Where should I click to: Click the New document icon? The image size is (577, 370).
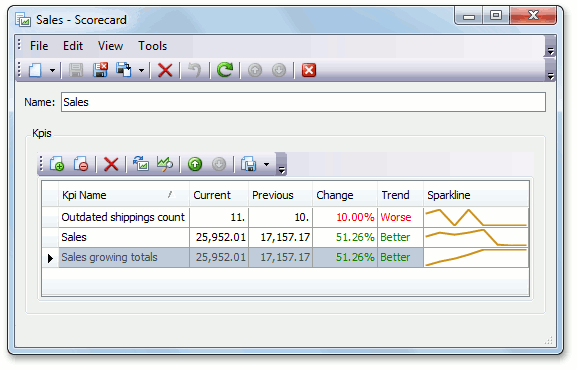tap(35, 70)
